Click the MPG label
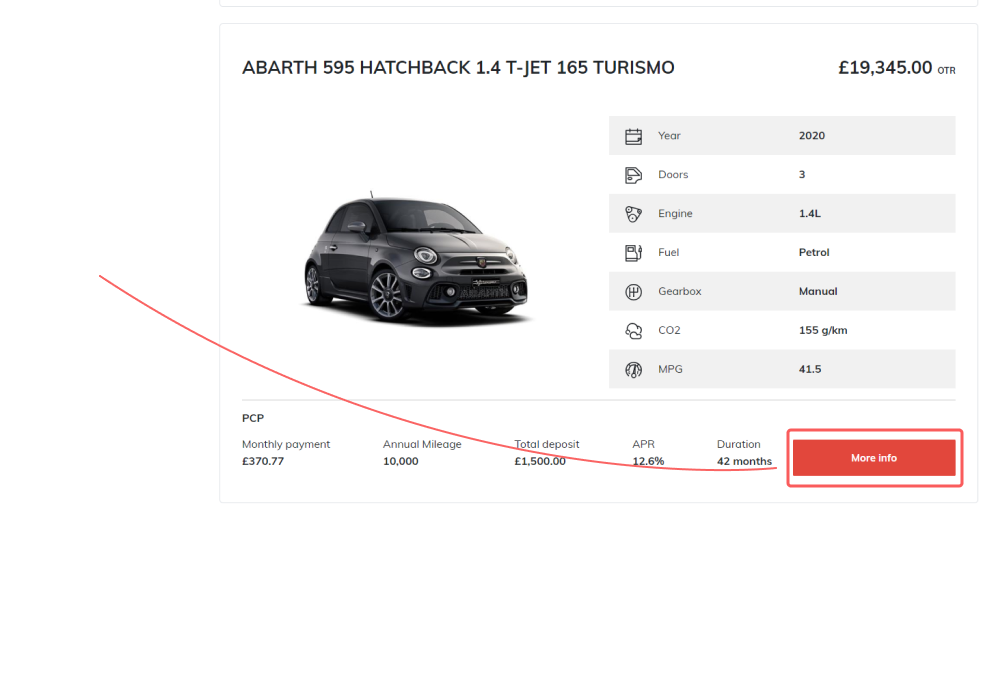 click(670, 370)
